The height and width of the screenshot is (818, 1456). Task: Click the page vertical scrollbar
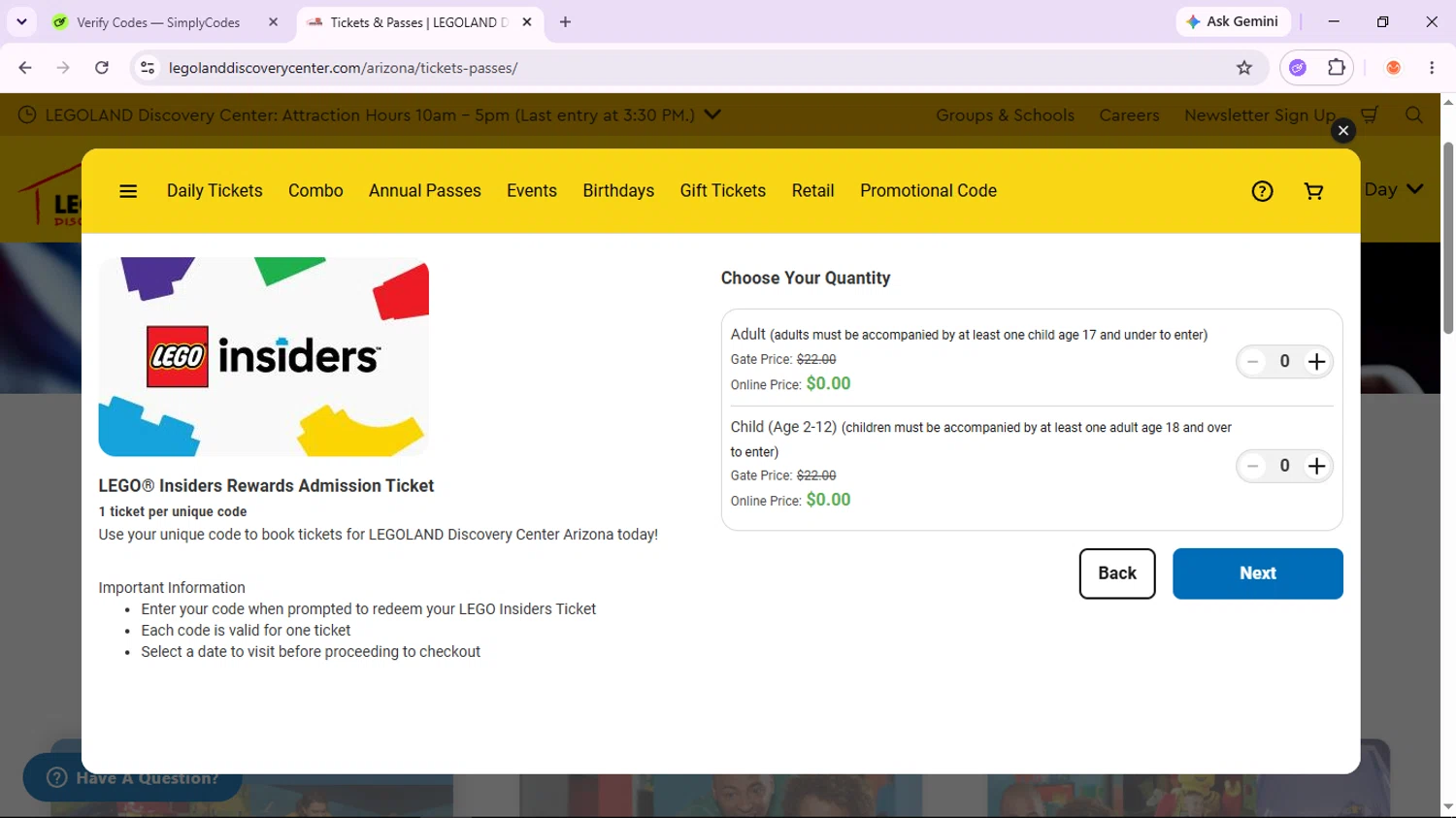pyautogui.click(x=1448, y=238)
